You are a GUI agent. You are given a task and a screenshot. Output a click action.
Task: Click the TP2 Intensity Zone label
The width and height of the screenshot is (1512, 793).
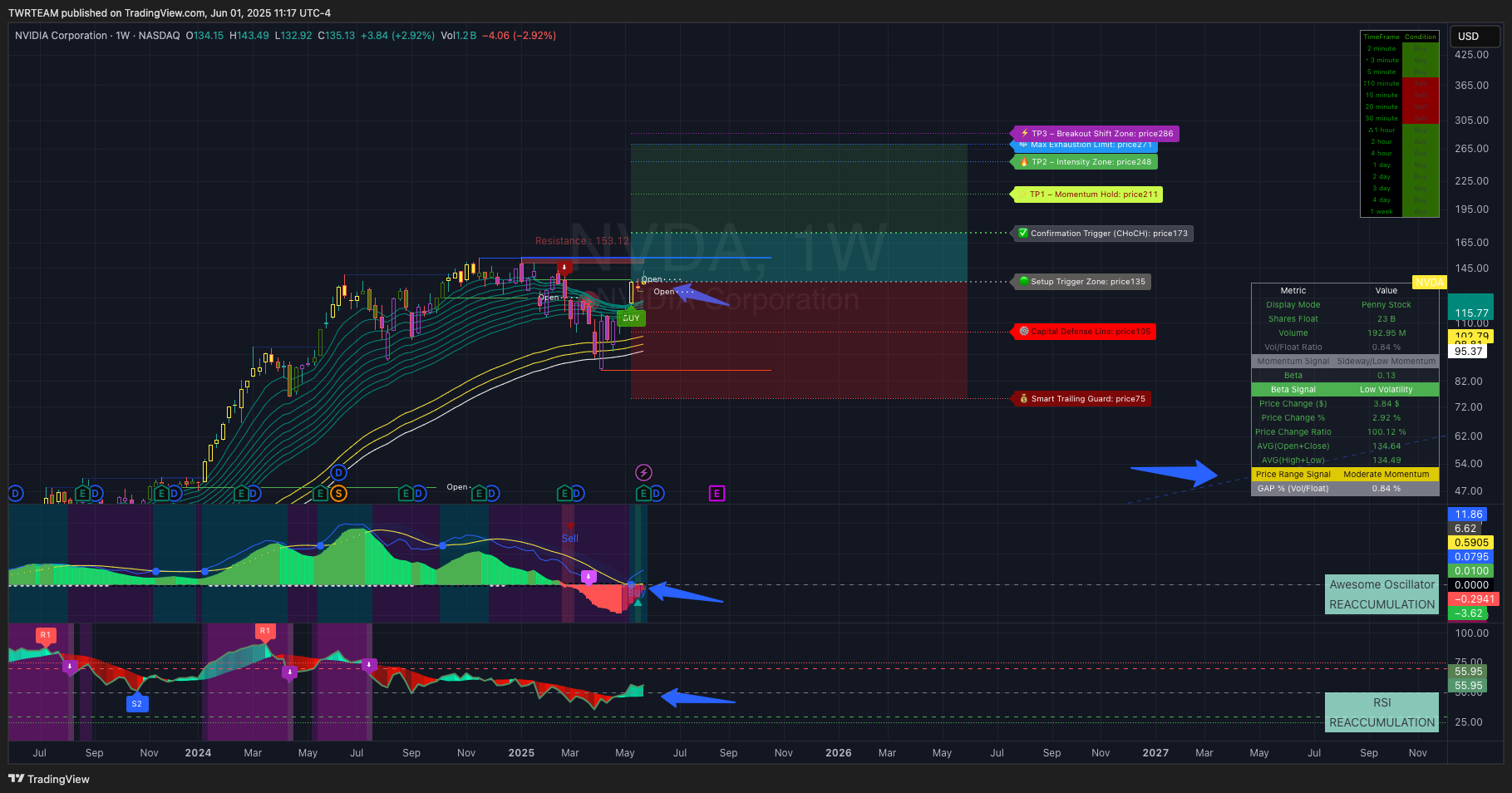[1085, 162]
